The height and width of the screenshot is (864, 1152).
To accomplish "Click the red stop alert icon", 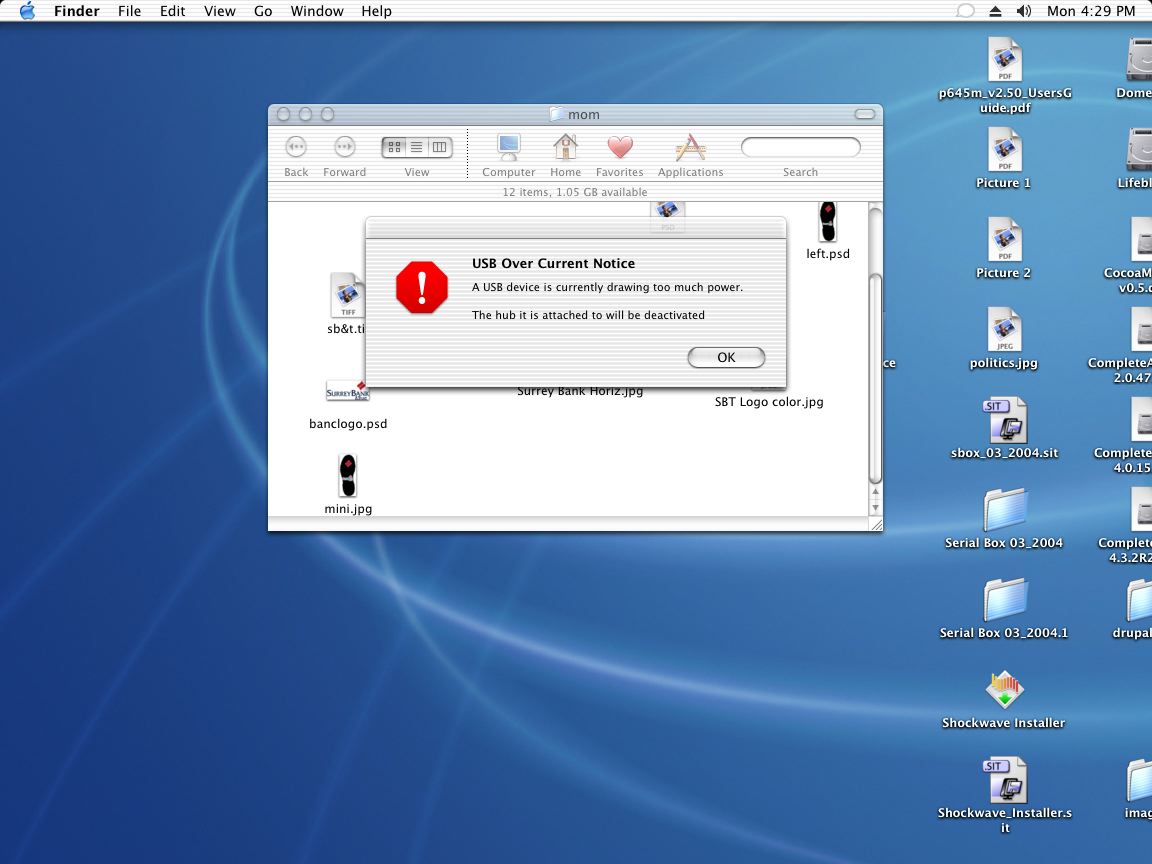I will [x=422, y=287].
